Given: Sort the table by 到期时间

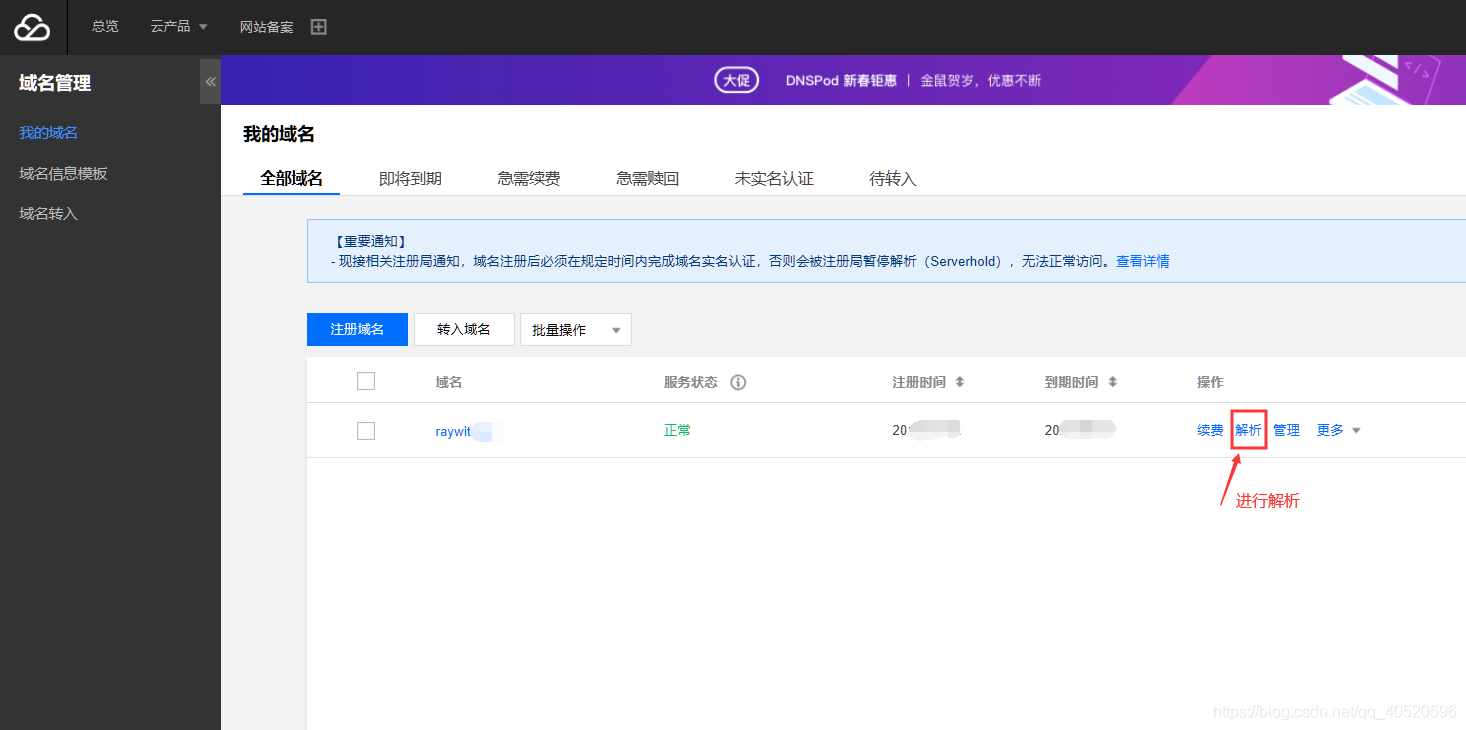Looking at the screenshot, I should [x=1113, y=381].
